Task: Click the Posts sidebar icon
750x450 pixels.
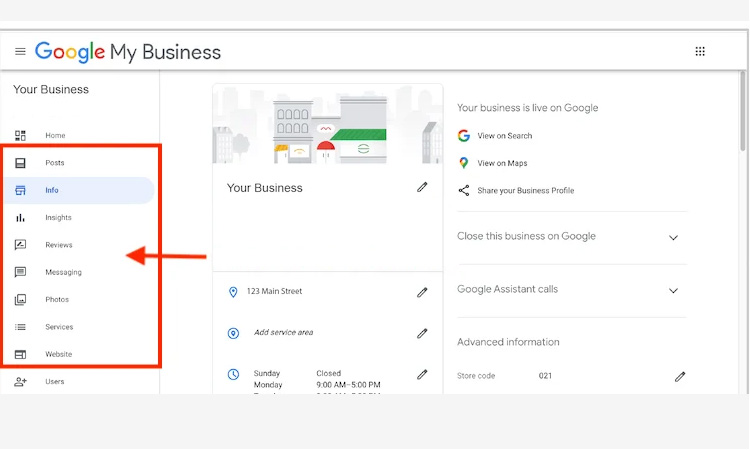Action: pyautogui.click(x=20, y=163)
